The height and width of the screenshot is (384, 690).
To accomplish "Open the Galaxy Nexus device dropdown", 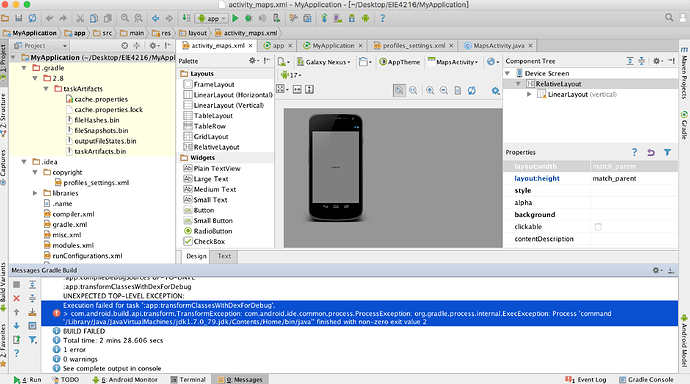I will pyautogui.click(x=324, y=62).
